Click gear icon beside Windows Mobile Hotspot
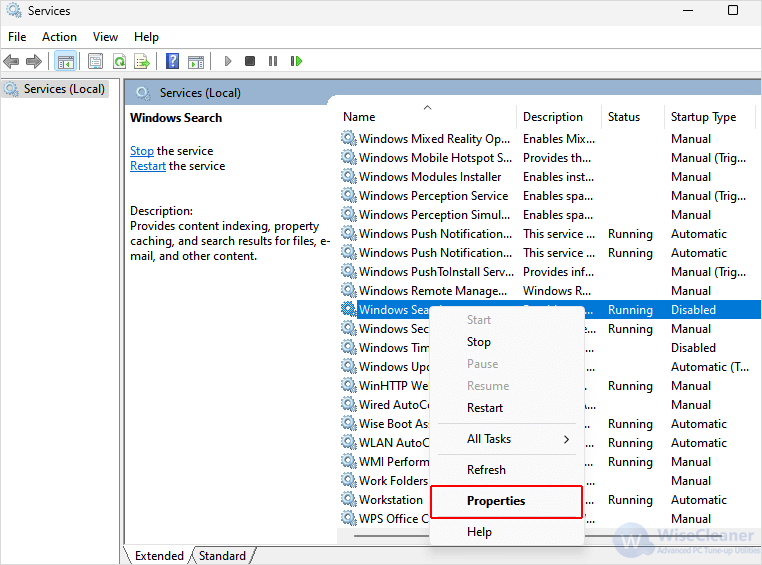This screenshot has width=762, height=565. pyautogui.click(x=348, y=157)
